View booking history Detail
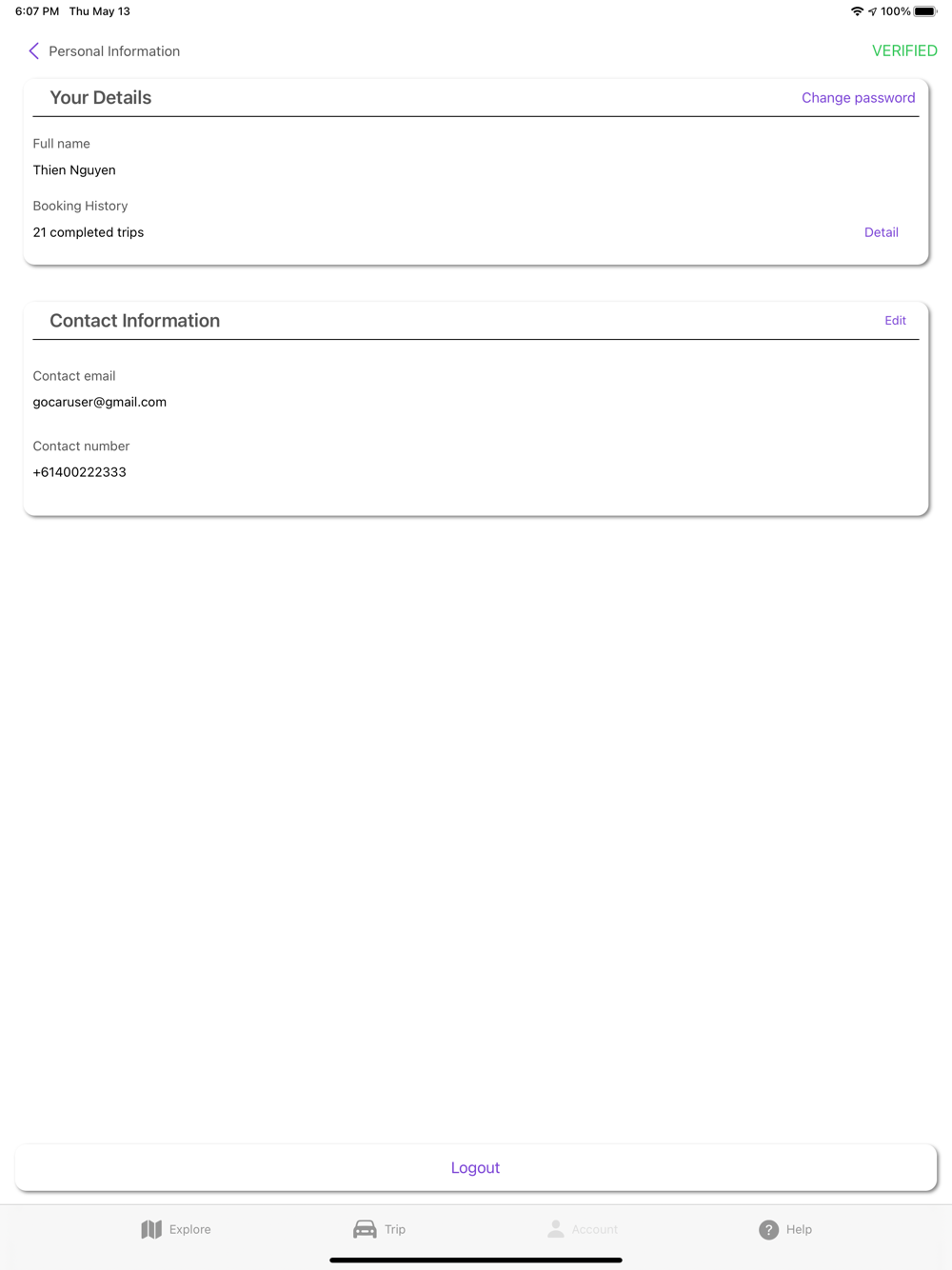The width and height of the screenshot is (952, 1270). coord(881,232)
